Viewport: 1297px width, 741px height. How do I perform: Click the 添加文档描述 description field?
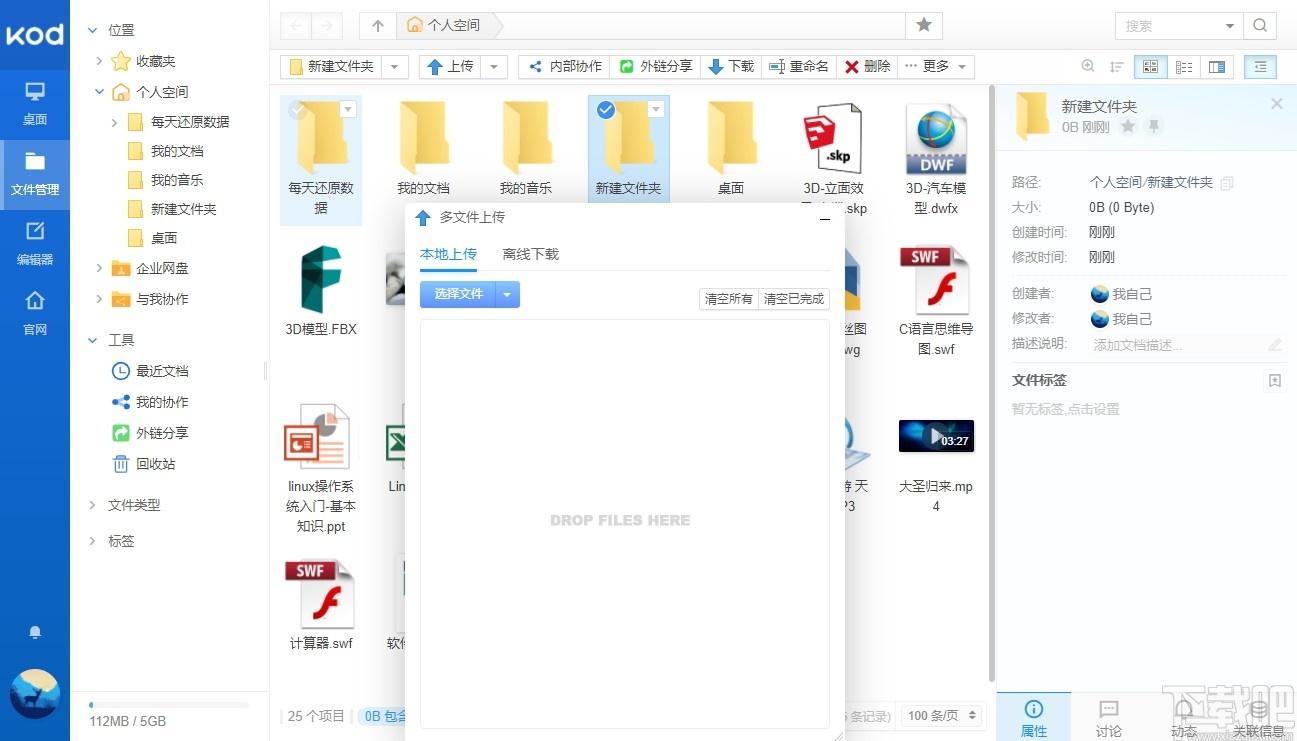click(1175, 344)
